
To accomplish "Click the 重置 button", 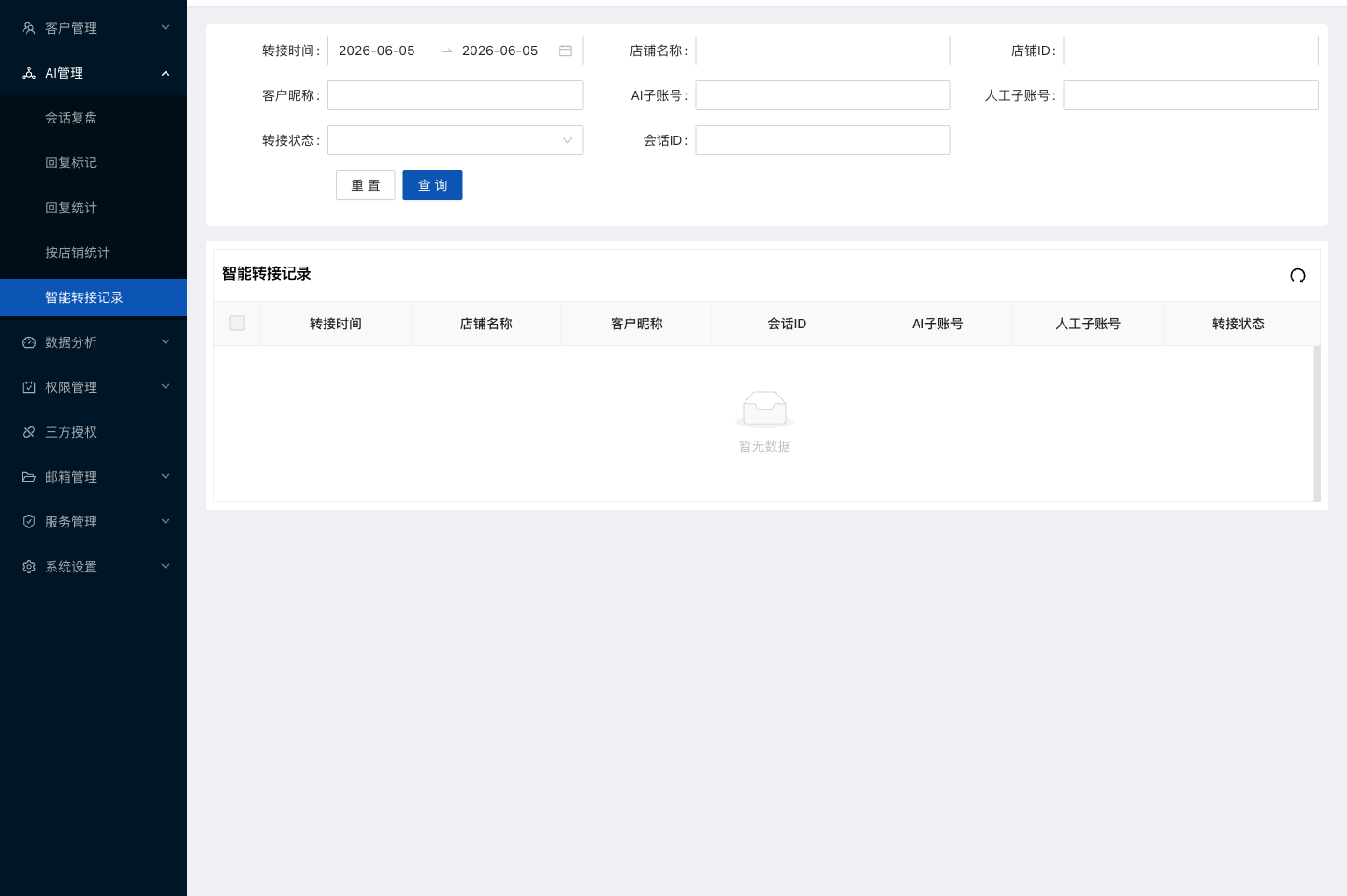I will pos(365,185).
